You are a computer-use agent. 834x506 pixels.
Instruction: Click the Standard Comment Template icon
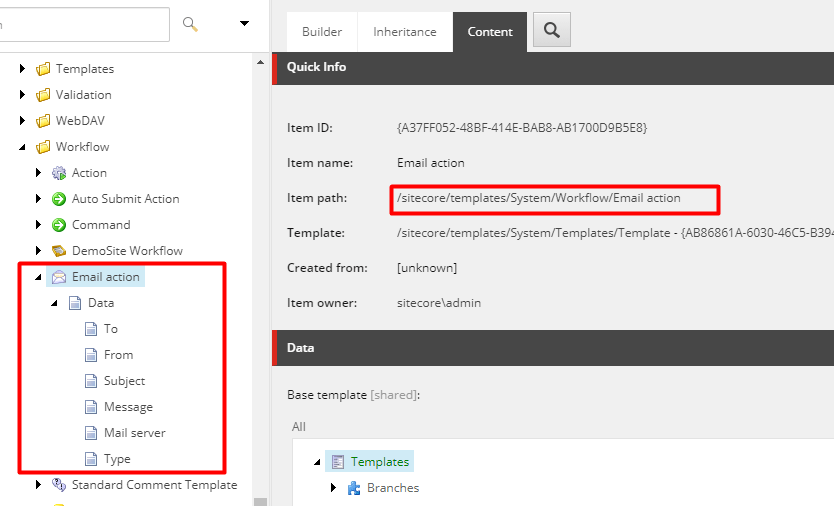click(59, 485)
